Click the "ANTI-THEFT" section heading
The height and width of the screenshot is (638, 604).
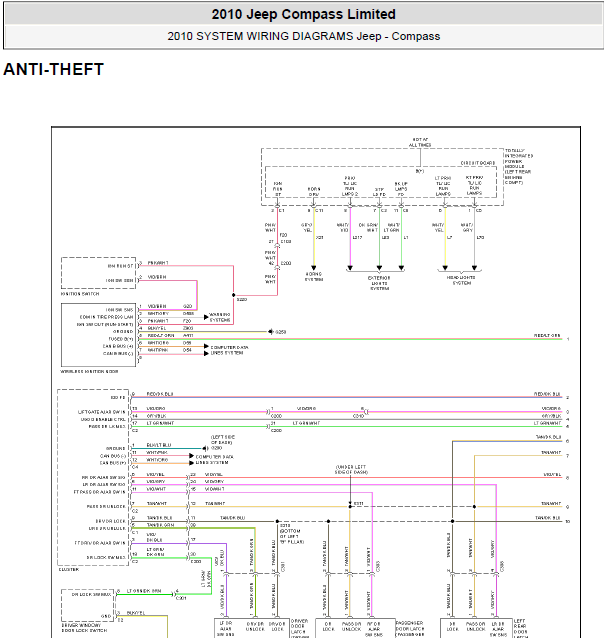tap(53, 69)
